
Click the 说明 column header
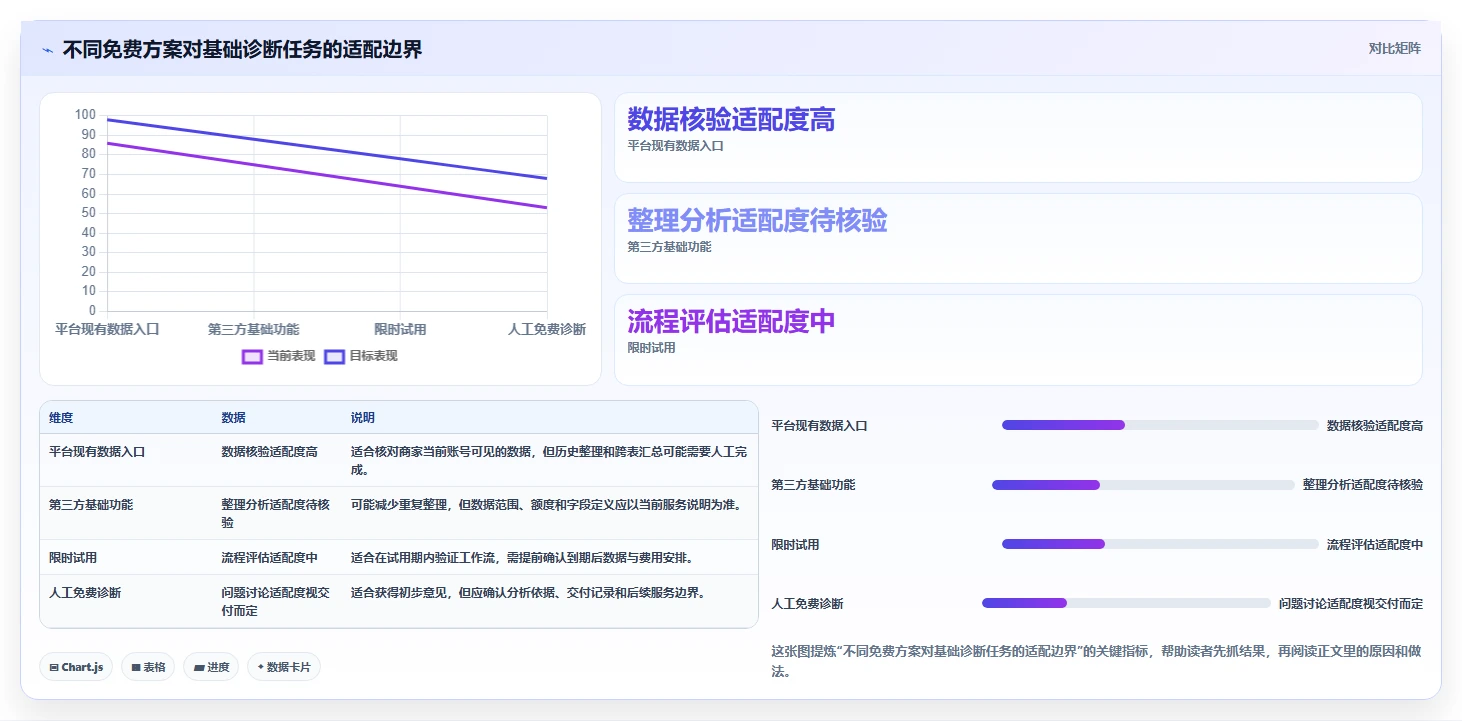point(363,418)
